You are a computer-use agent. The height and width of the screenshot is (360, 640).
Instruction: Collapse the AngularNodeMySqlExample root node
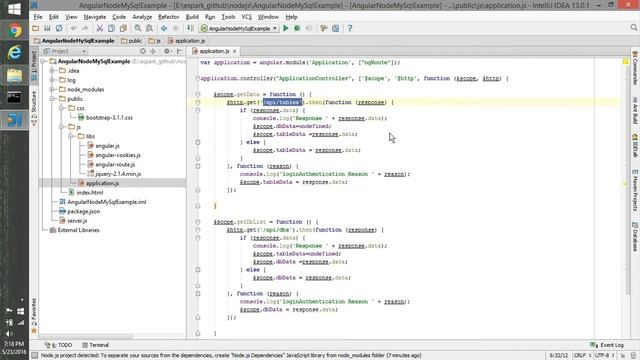coord(43,61)
